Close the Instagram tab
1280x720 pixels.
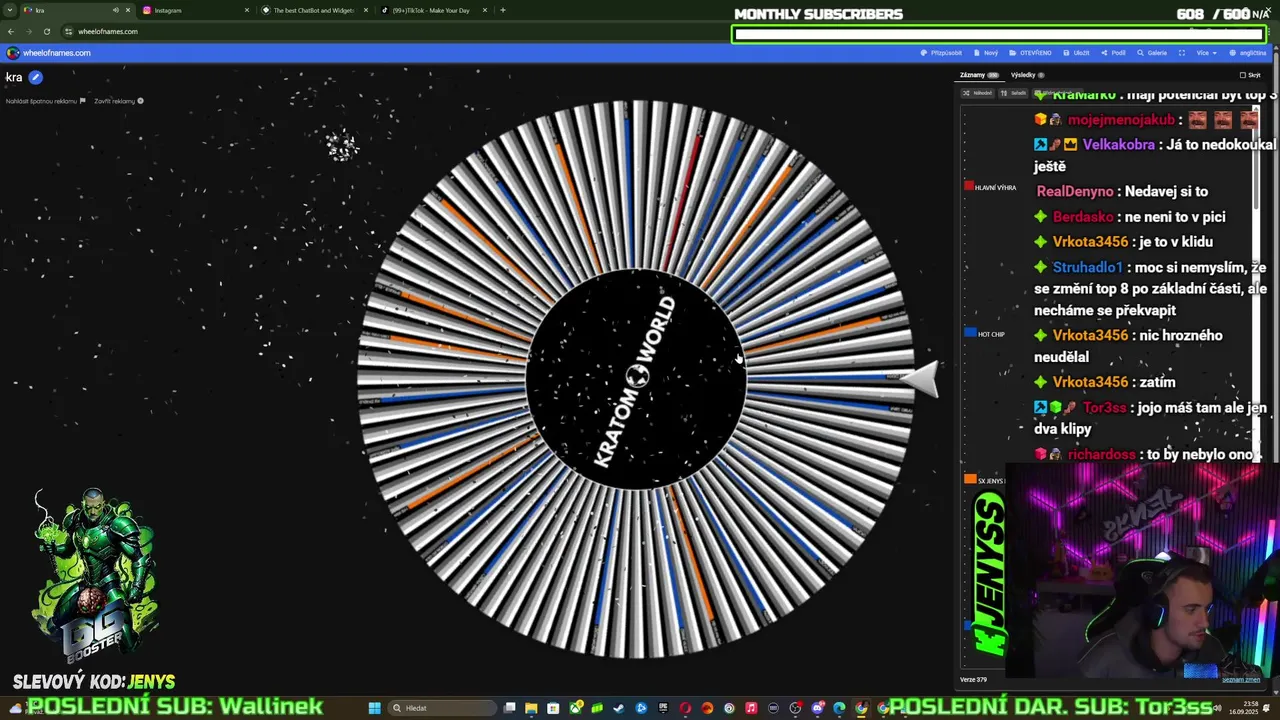pos(246,10)
